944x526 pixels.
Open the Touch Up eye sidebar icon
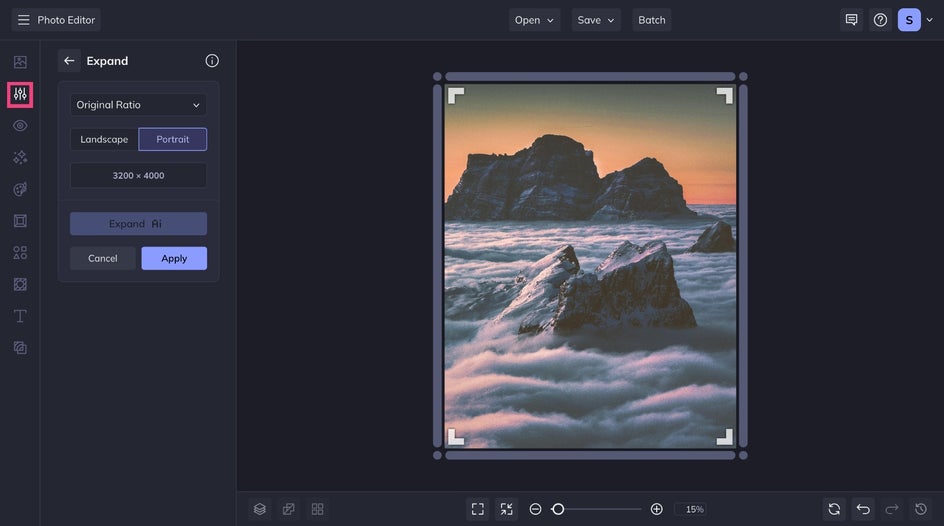[x=20, y=126]
